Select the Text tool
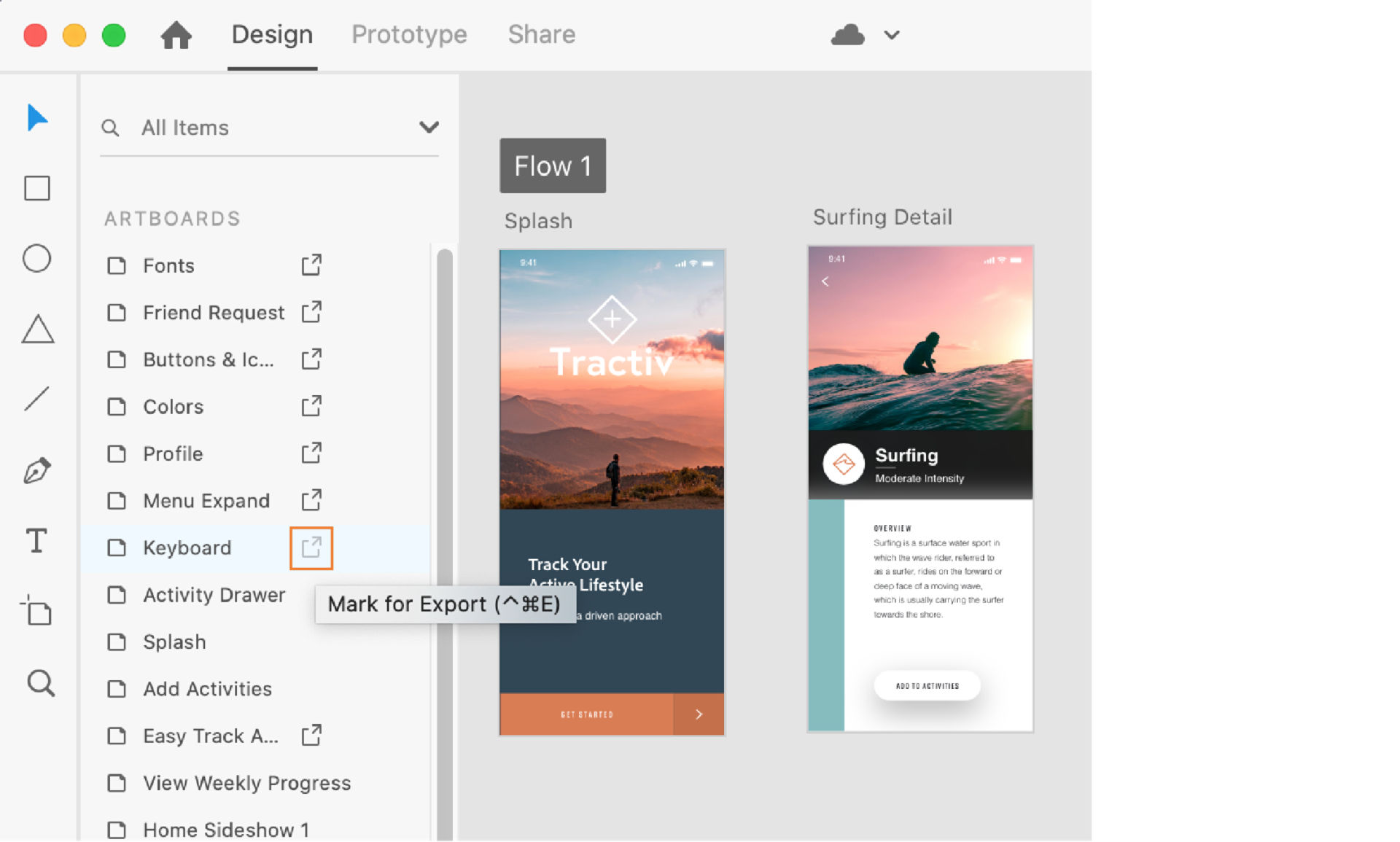Image resolution: width=1400 pixels, height=842 pixels. (36, 541)
